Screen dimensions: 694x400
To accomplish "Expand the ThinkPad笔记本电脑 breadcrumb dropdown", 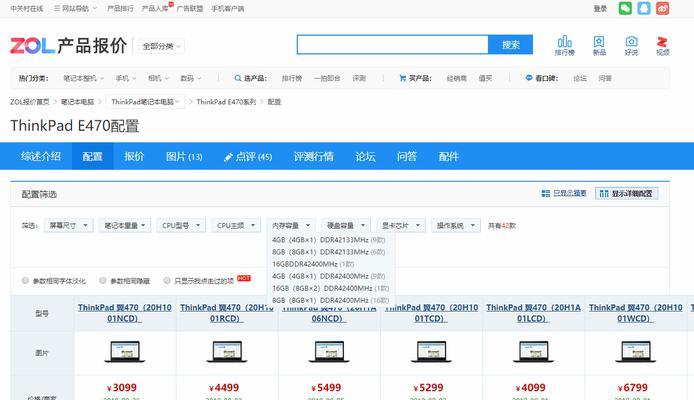I will tap(145, 102).
